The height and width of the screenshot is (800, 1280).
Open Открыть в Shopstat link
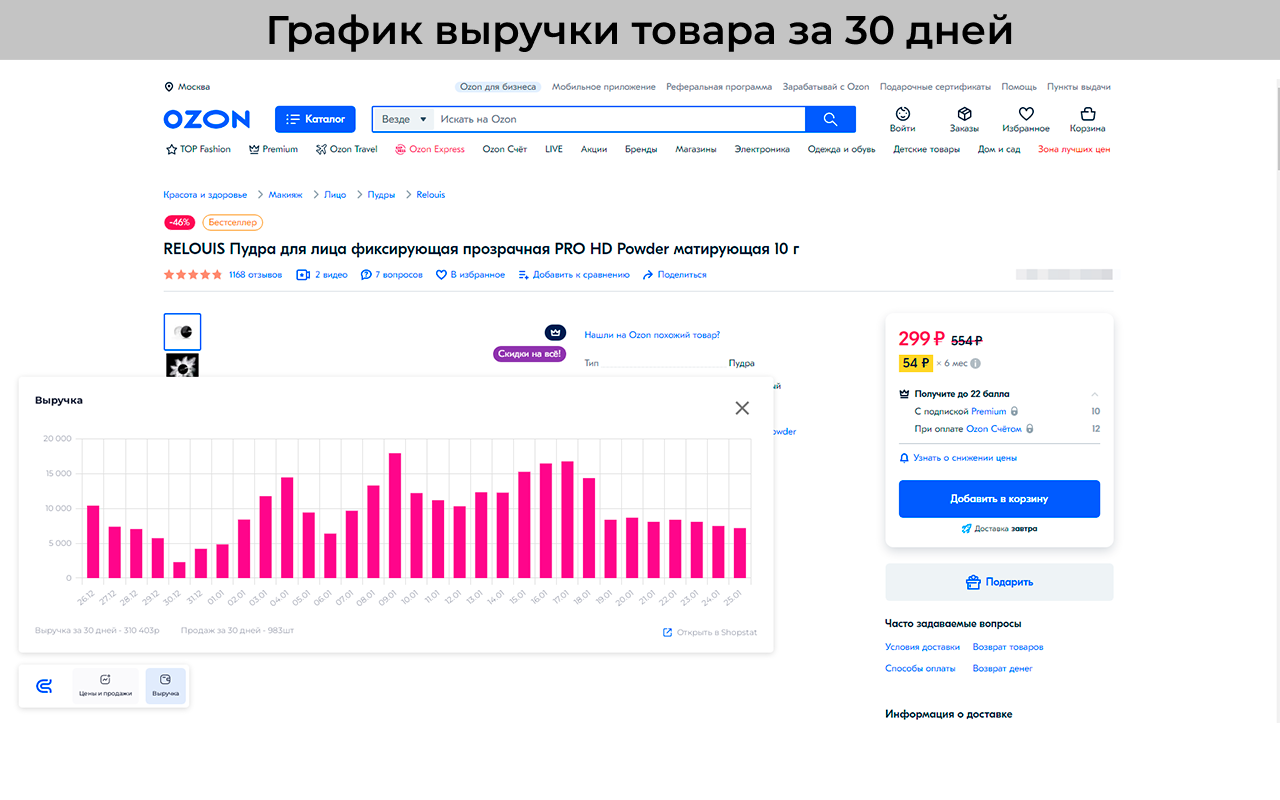710,632
